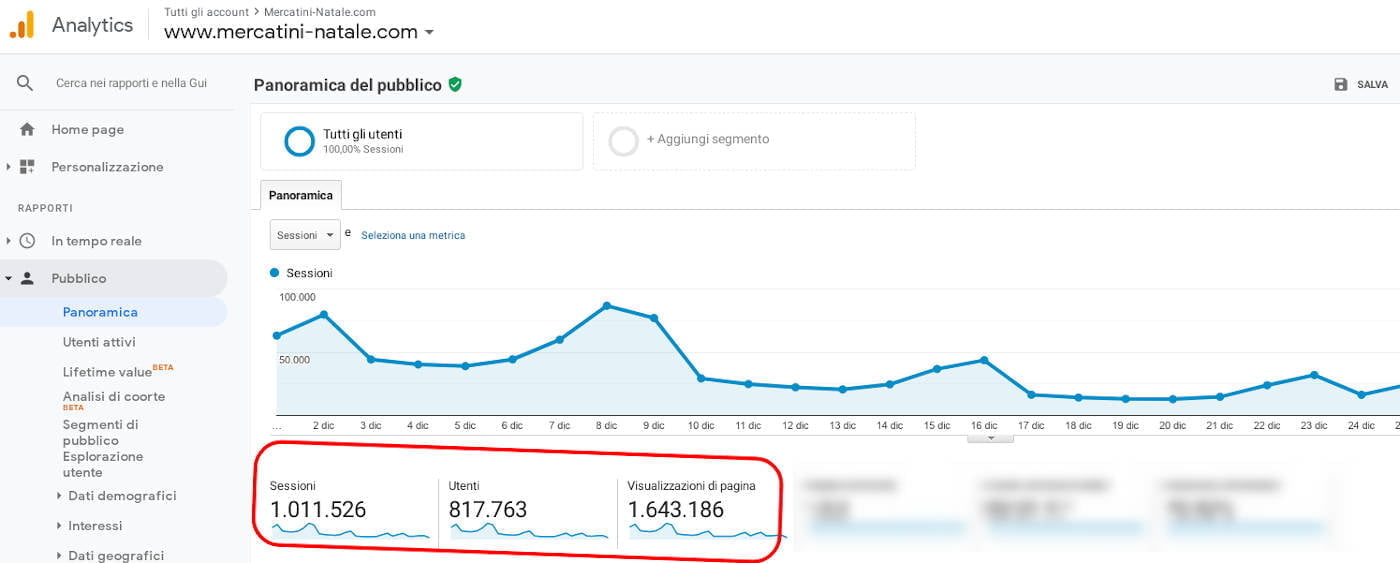Screen dimensions: 1400x563
Task: Expand the Interessi sidebar section
Action: [x=60, y=526]
